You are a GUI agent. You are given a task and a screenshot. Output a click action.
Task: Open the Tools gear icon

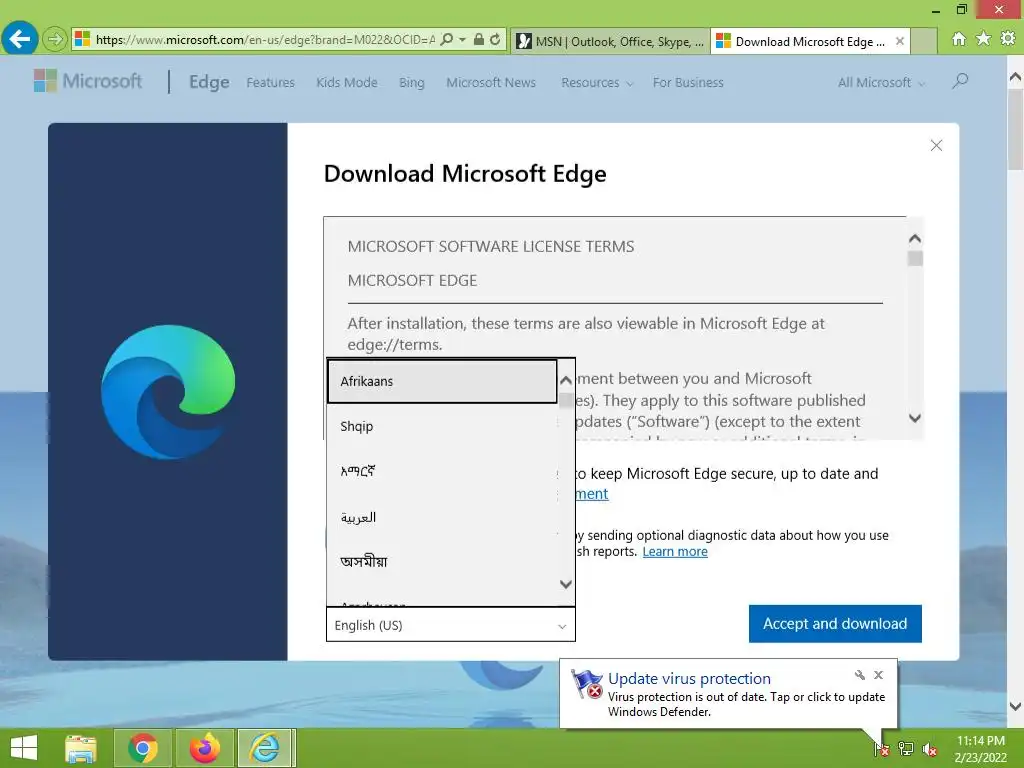point(1008,39)
